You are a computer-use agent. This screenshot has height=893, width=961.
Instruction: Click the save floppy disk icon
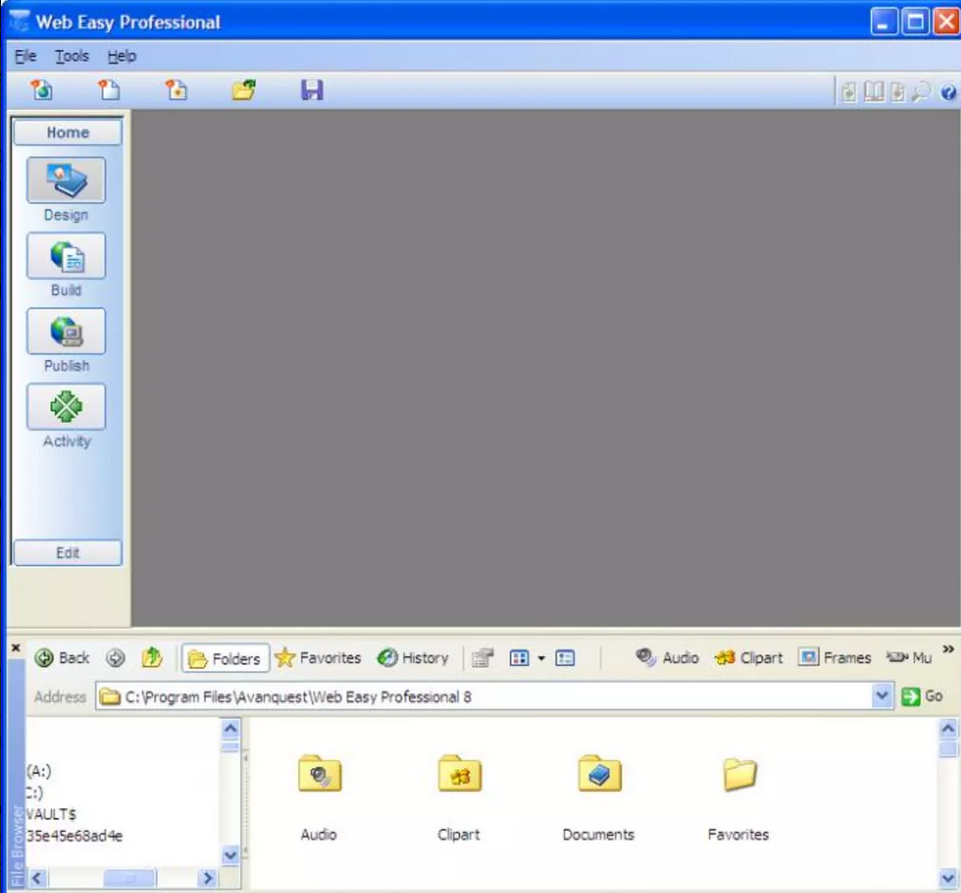coord(312,90)
